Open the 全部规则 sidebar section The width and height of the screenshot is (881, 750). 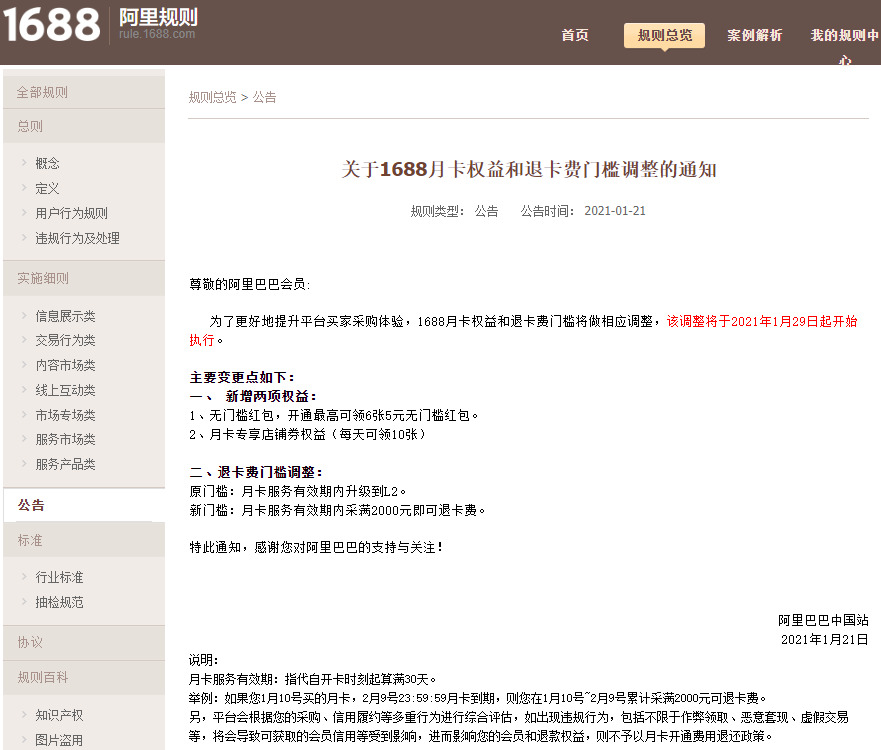tap(84, 92)
